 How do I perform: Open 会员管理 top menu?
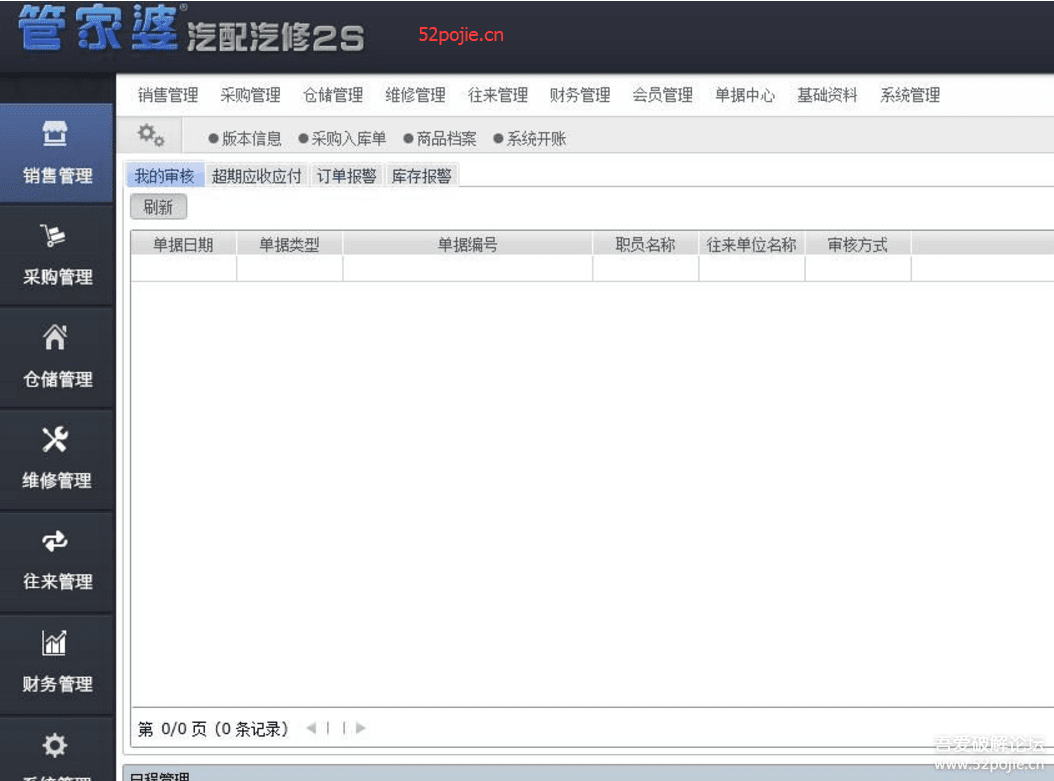click(663, 95)
